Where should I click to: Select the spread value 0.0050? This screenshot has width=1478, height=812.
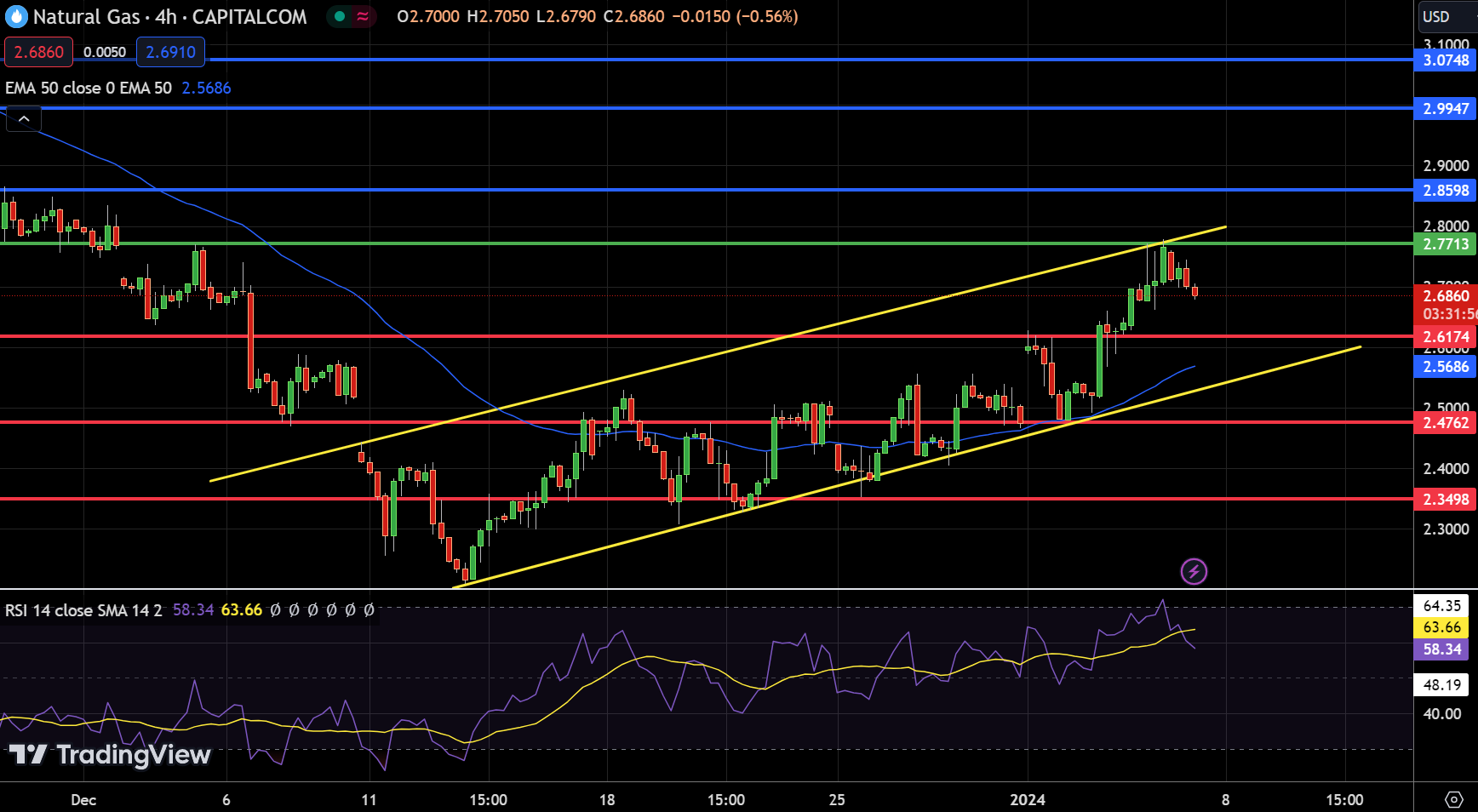pos(105,52)
